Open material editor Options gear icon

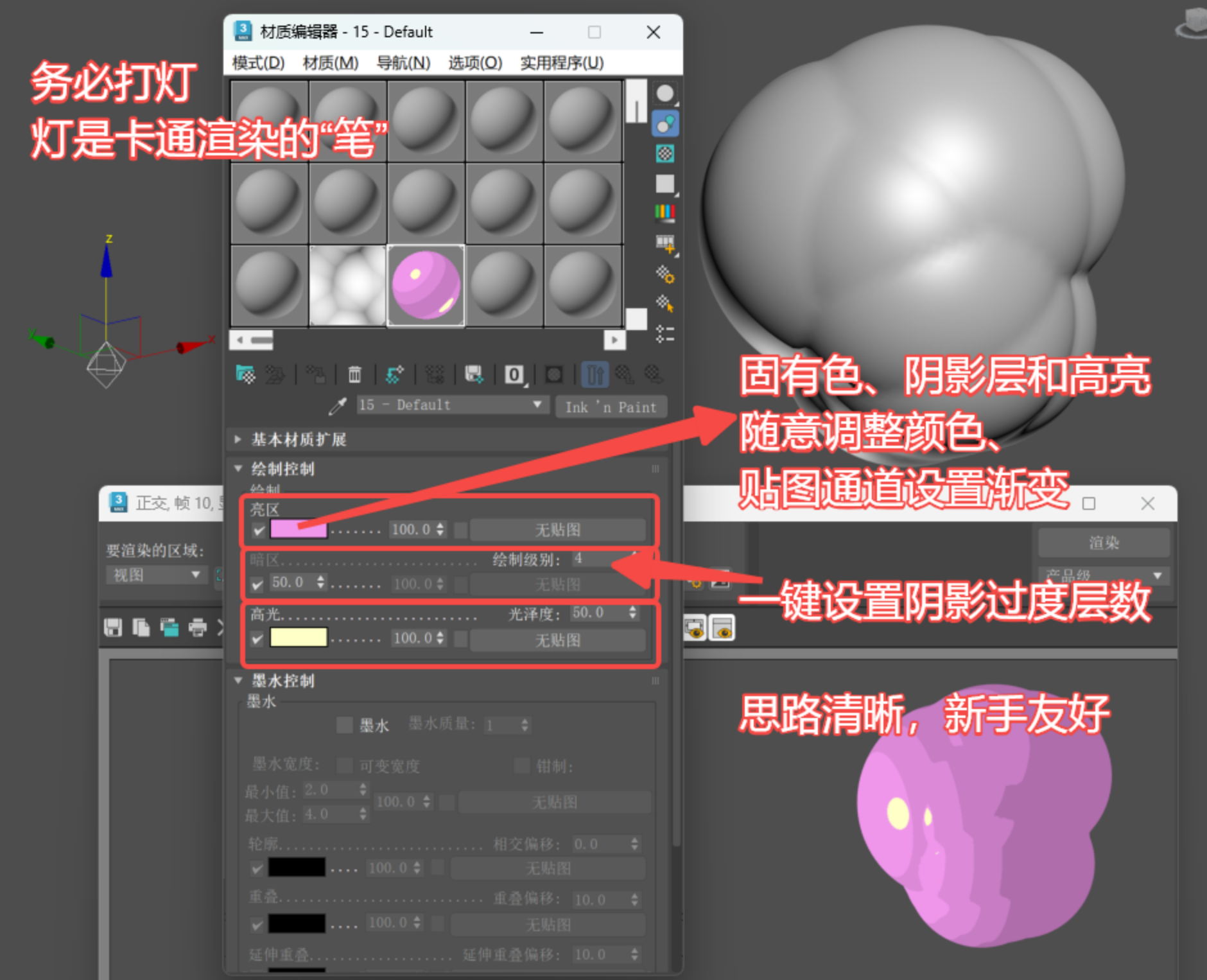tap(665, 275)
